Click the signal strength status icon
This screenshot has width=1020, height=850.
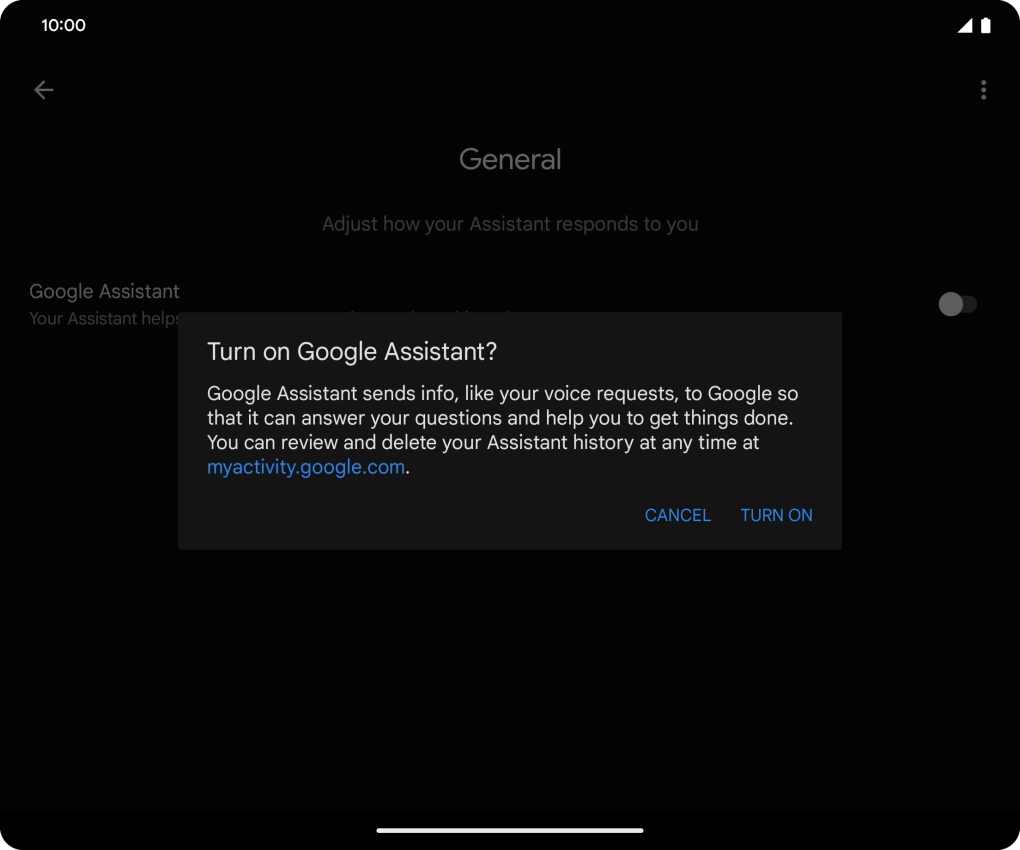click(964, 26)
